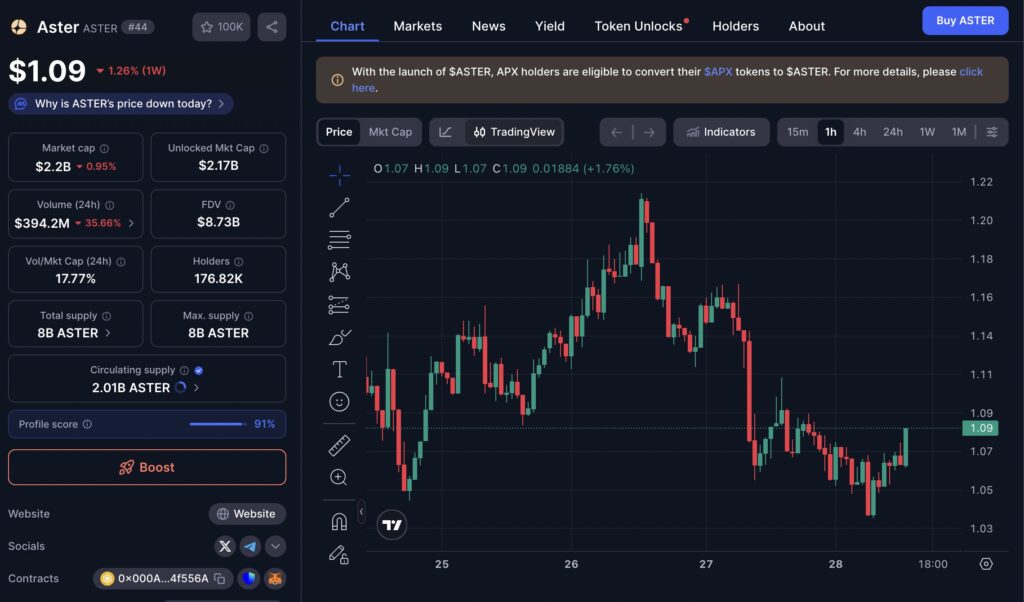Viewport: 1024px width, 602px height.
Task: Open the forecasting and measurement tool
Action: coord(339,305)
